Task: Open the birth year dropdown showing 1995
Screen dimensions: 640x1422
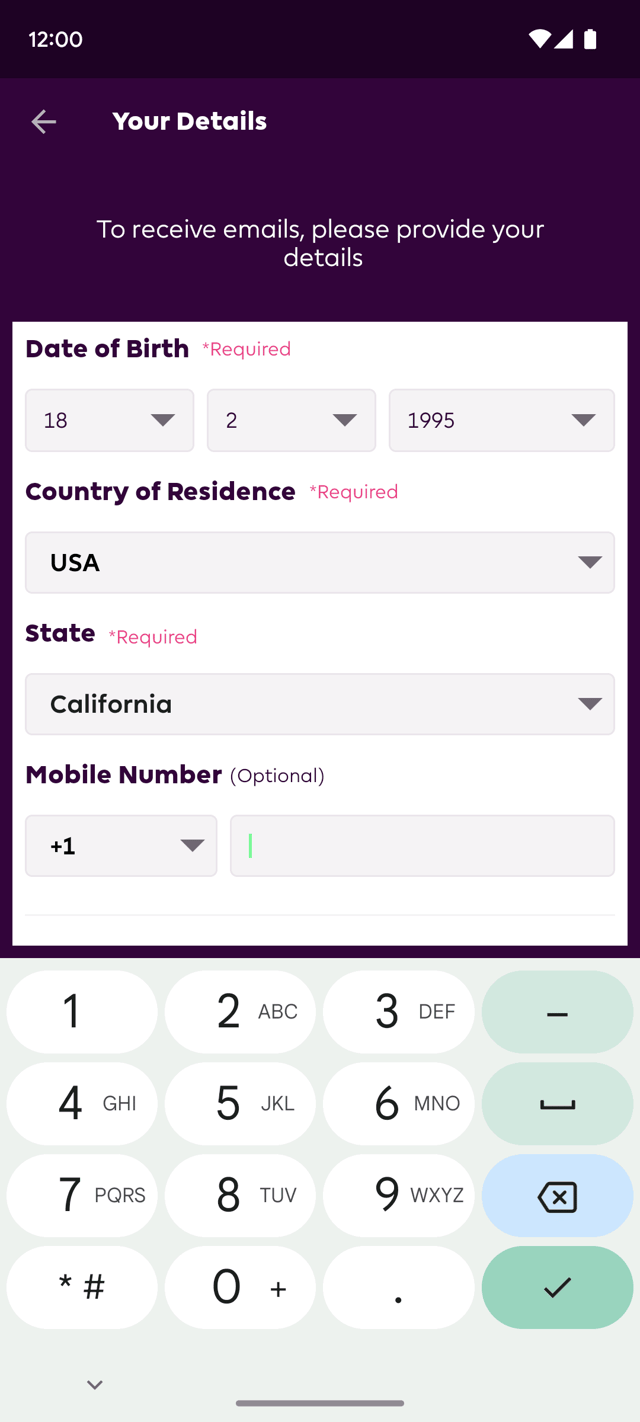Action: pos(502,420)
